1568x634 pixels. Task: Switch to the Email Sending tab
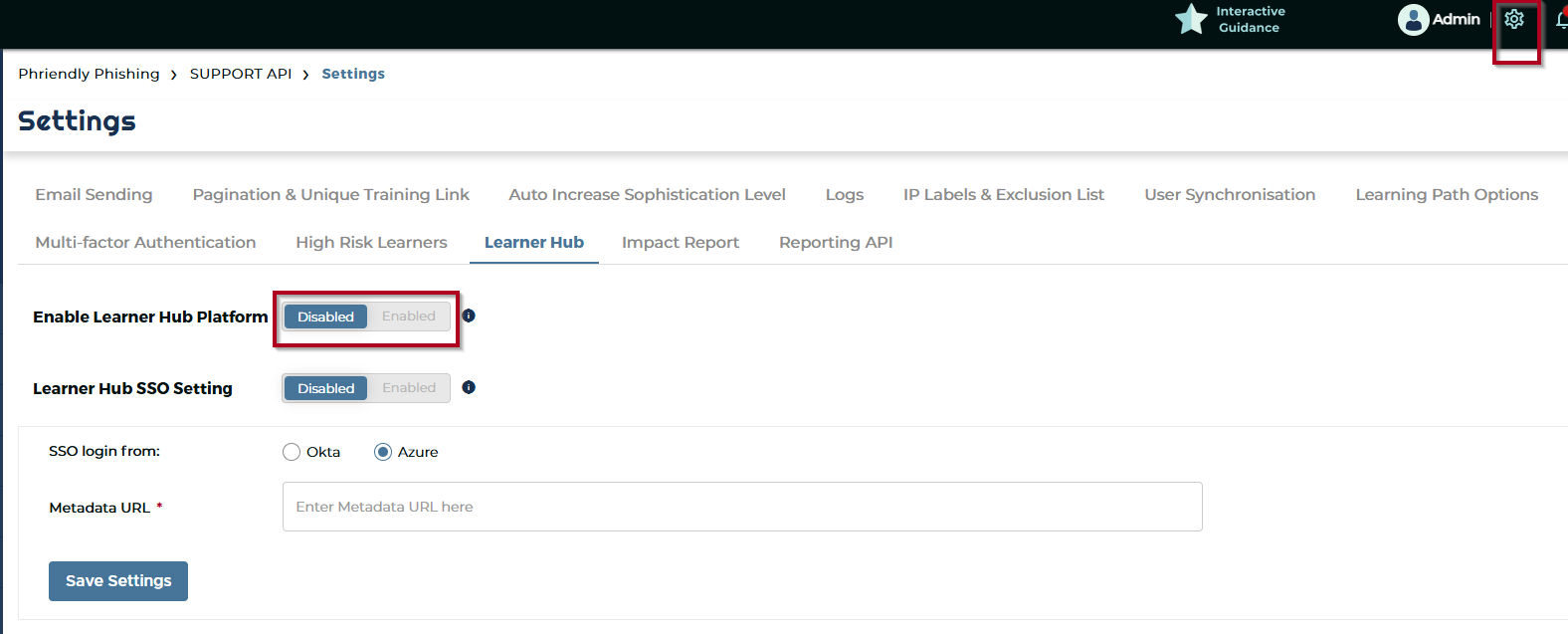(x=94, y=195)
